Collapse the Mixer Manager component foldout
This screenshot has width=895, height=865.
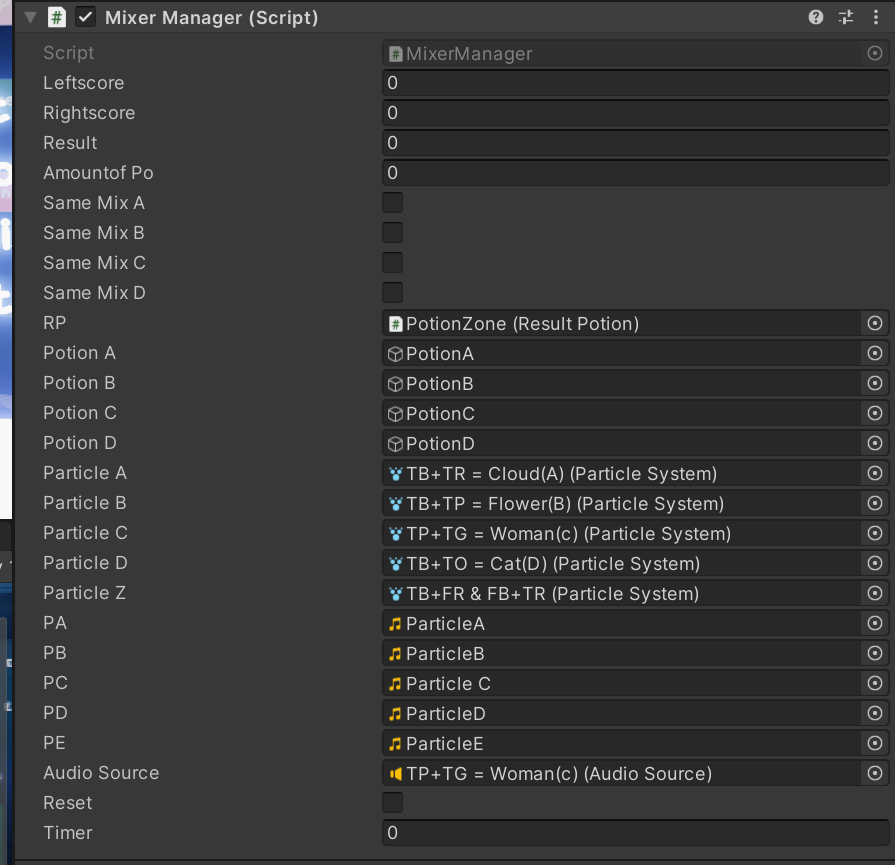31,17
